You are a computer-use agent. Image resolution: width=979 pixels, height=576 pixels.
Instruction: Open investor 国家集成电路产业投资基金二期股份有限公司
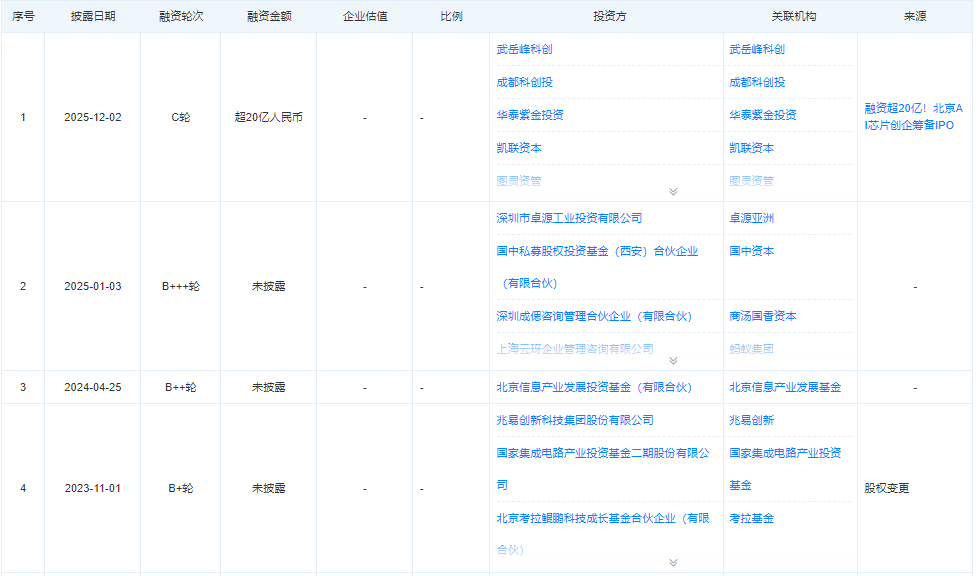[603, 469]
